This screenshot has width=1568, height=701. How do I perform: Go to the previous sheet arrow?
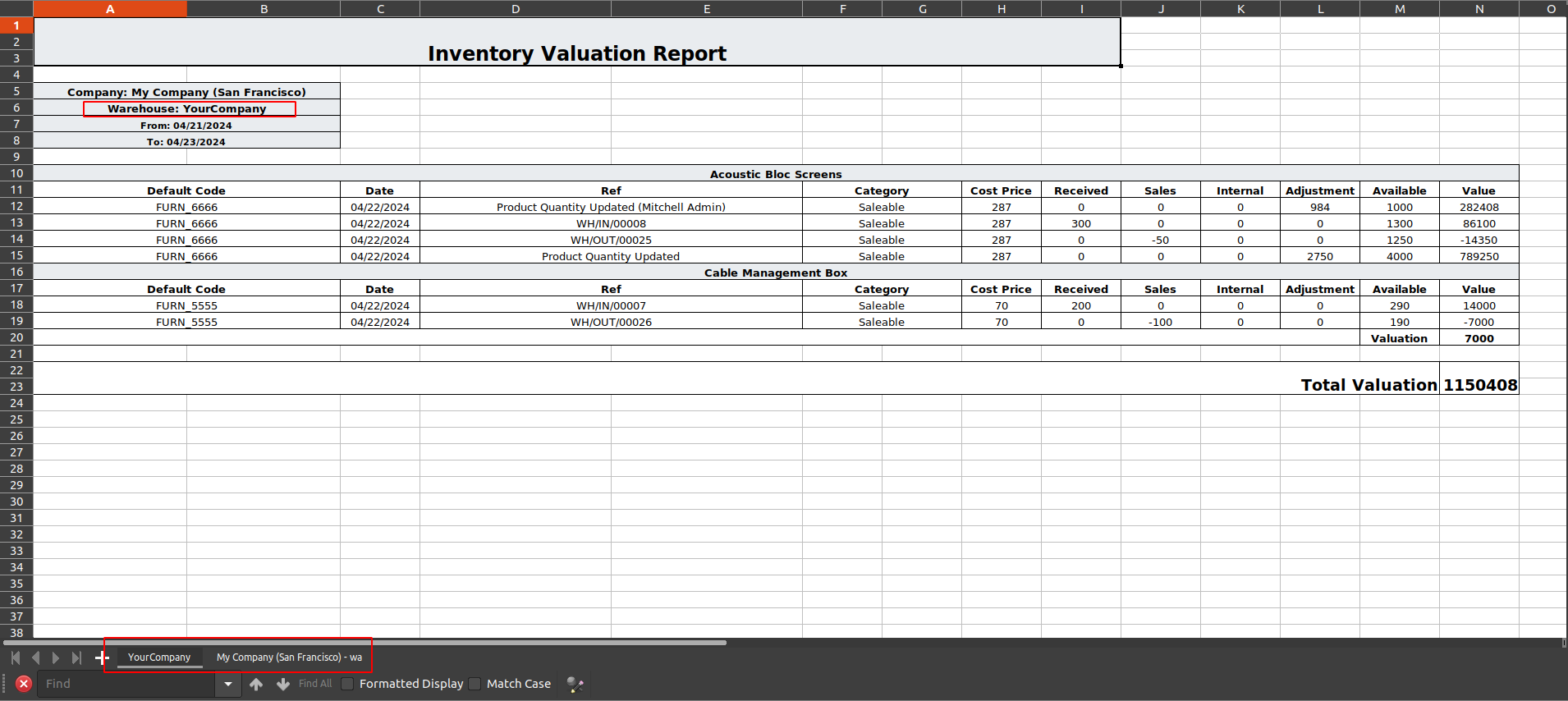[x=36, y=657]
